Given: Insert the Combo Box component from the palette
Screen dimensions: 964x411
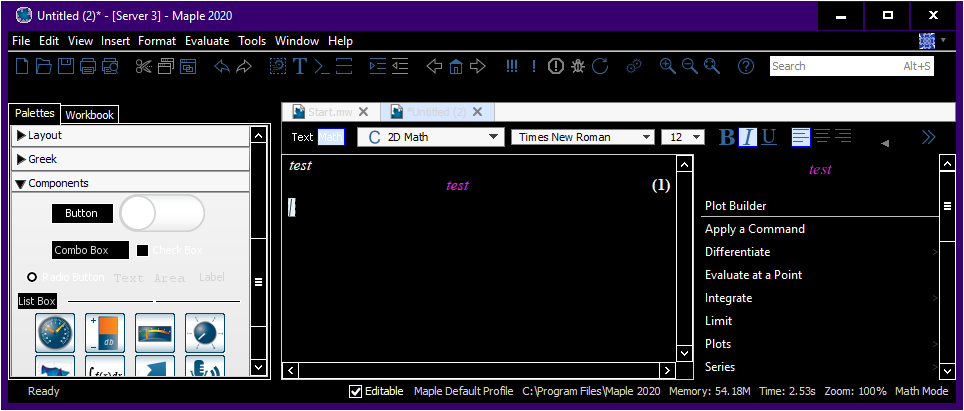Looking at the screenshot, I should point(90,250).
